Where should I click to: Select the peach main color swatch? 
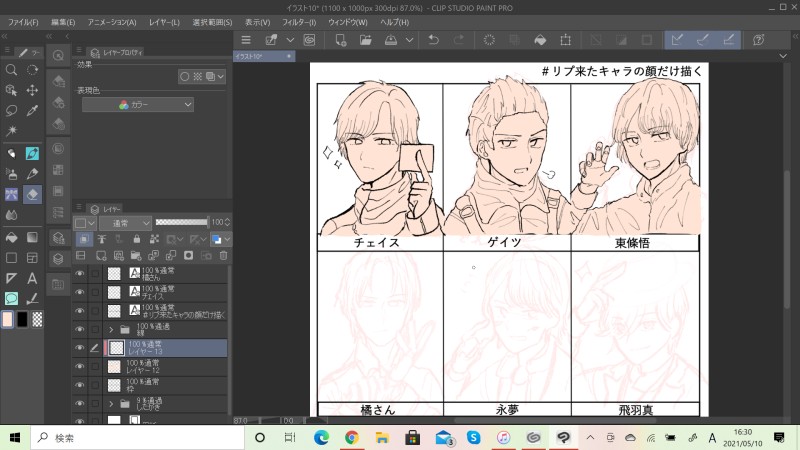point(8,319)
